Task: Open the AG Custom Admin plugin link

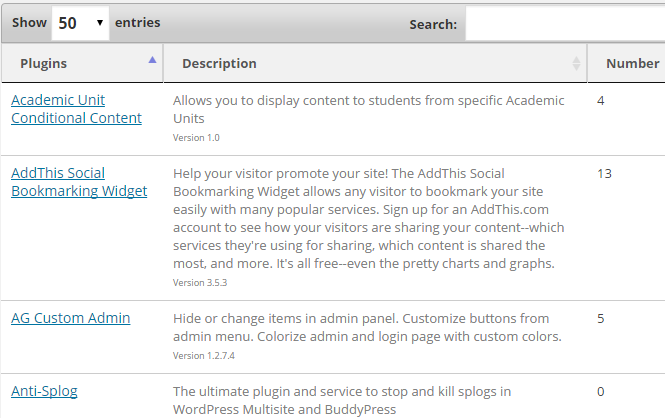Action: click(x=70, y=319)
